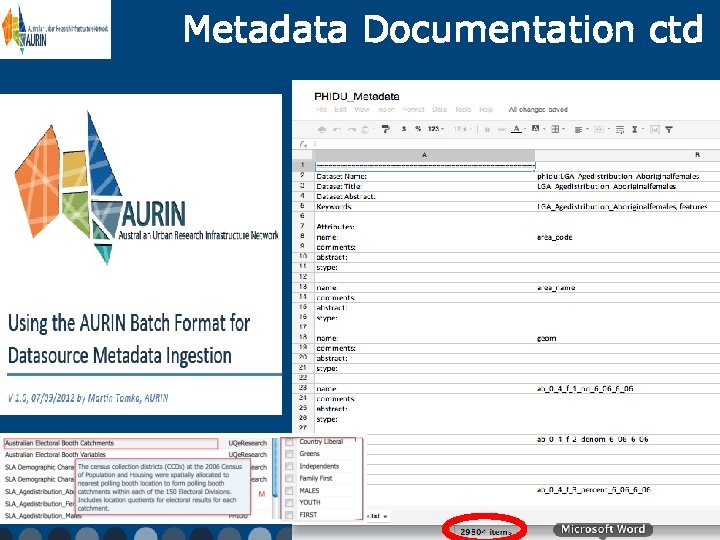Click the formula bar input field

(518, 144)
